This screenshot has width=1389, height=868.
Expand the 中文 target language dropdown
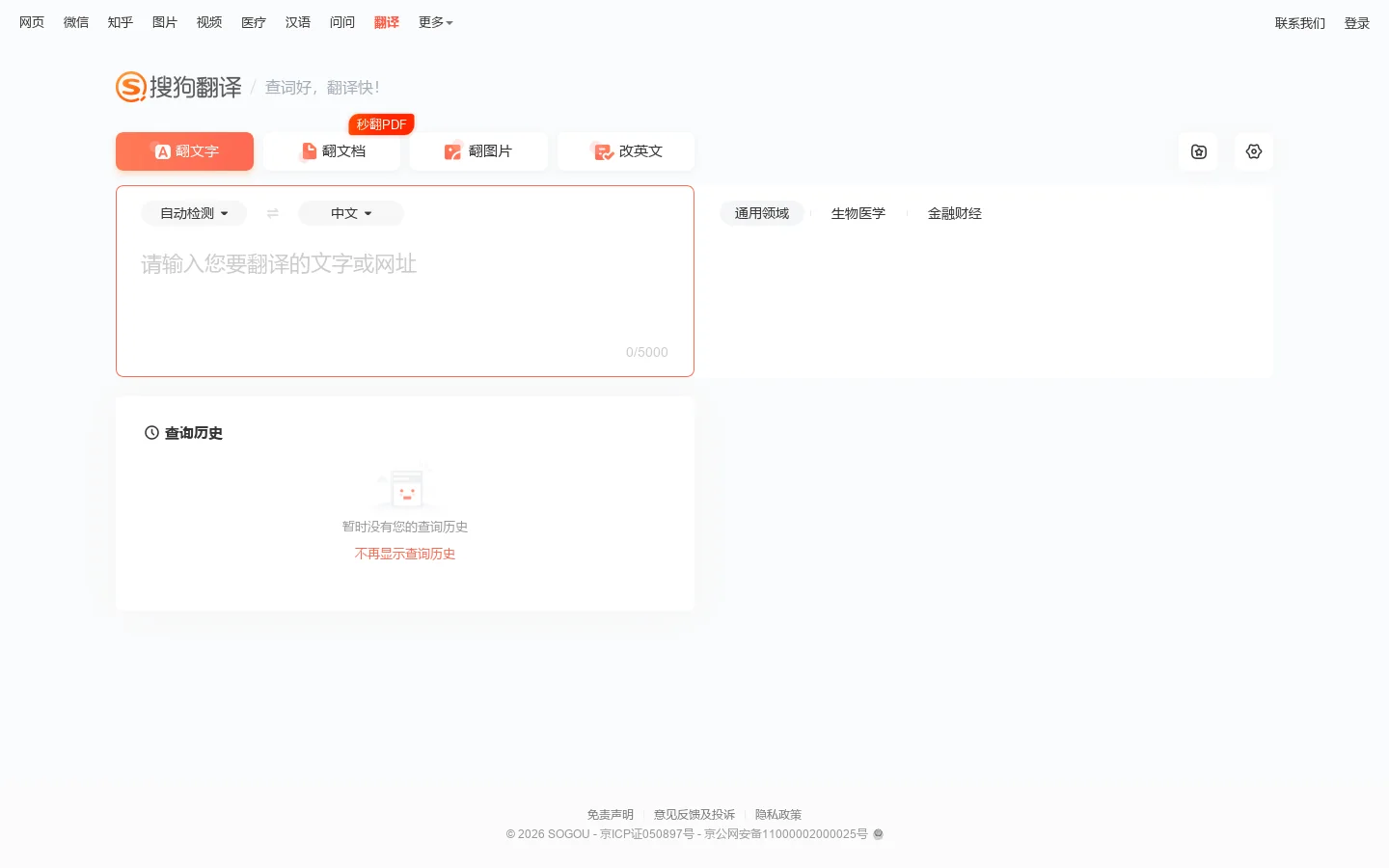[351, 213]
